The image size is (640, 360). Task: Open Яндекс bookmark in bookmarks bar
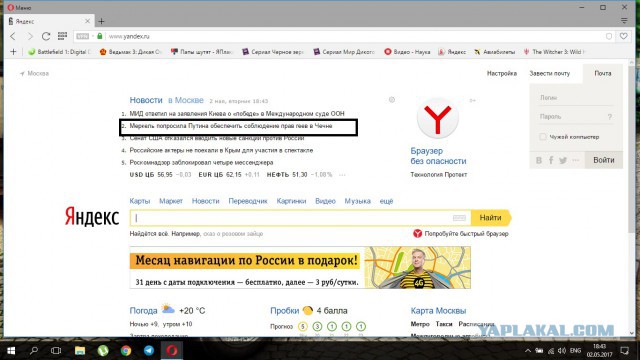pyautogui.click(x=452, y=52)
